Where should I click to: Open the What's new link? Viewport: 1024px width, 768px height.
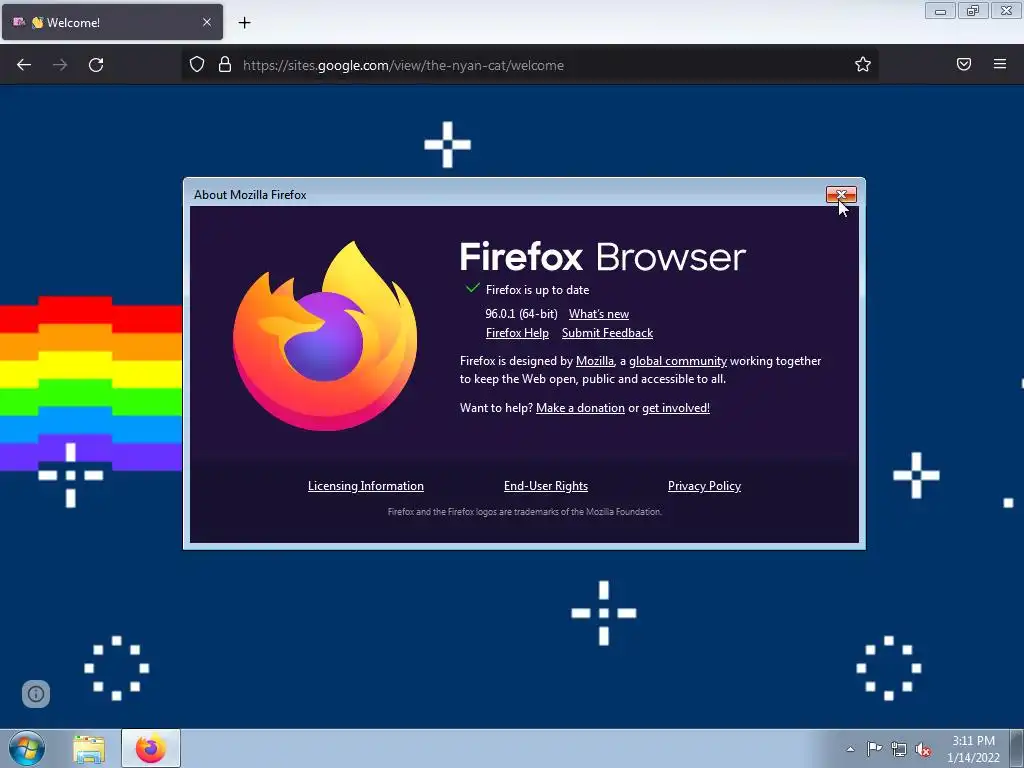598,314
